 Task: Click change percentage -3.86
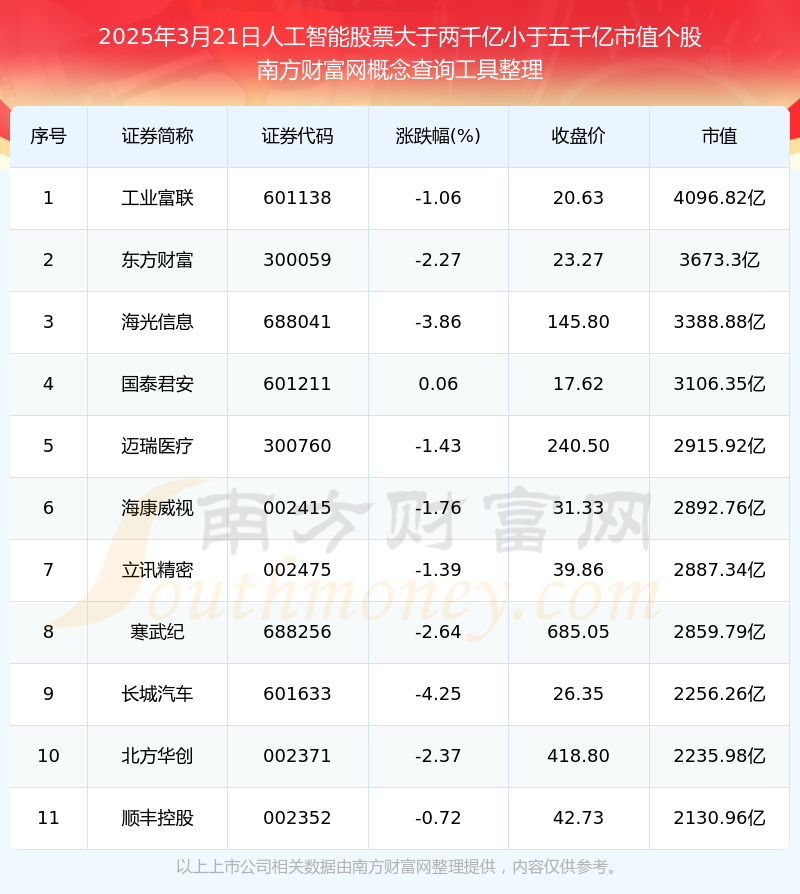438,322
